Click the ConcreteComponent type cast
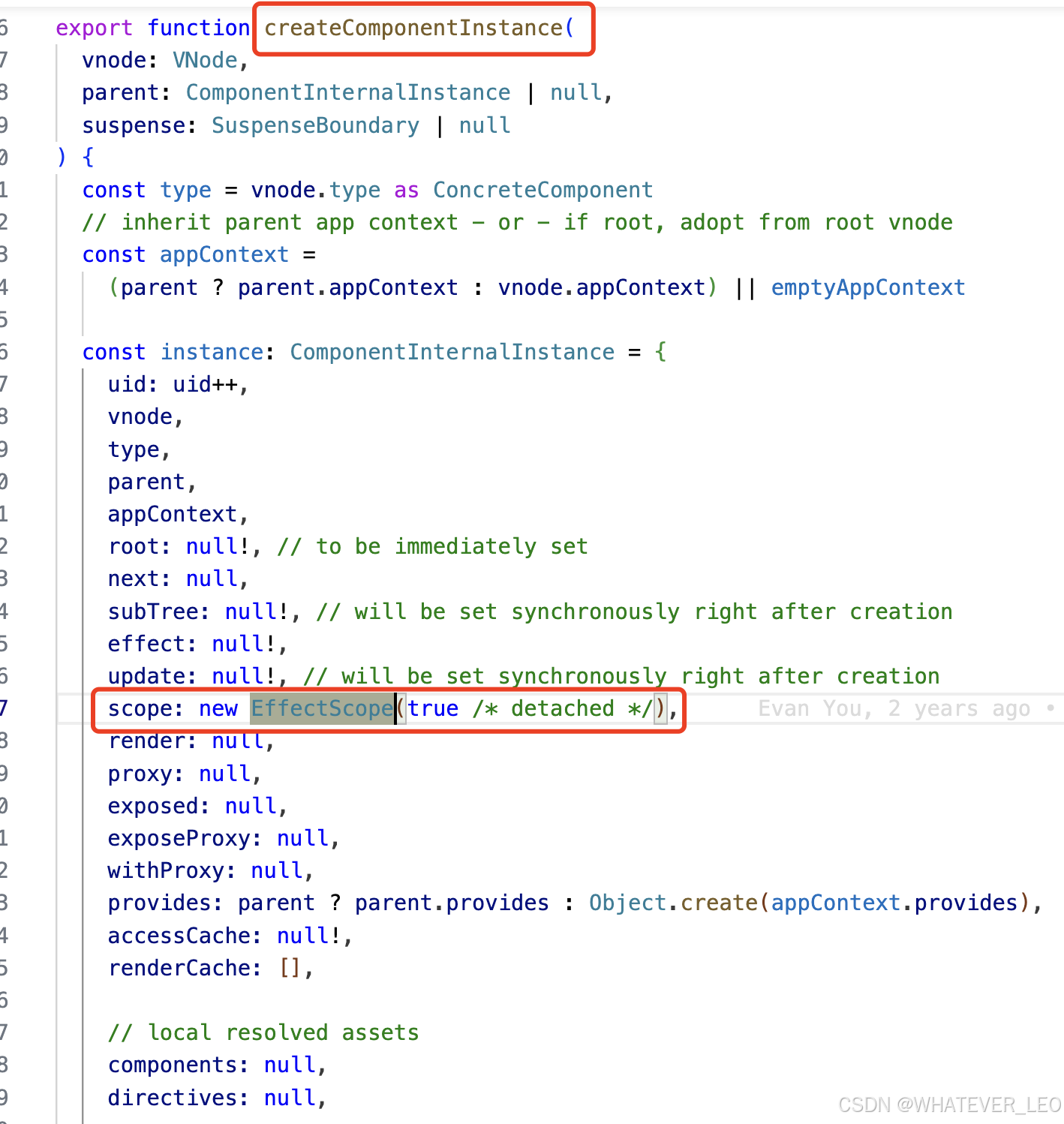Screen dimensions: 1064x1124 [x=543, y=191]
